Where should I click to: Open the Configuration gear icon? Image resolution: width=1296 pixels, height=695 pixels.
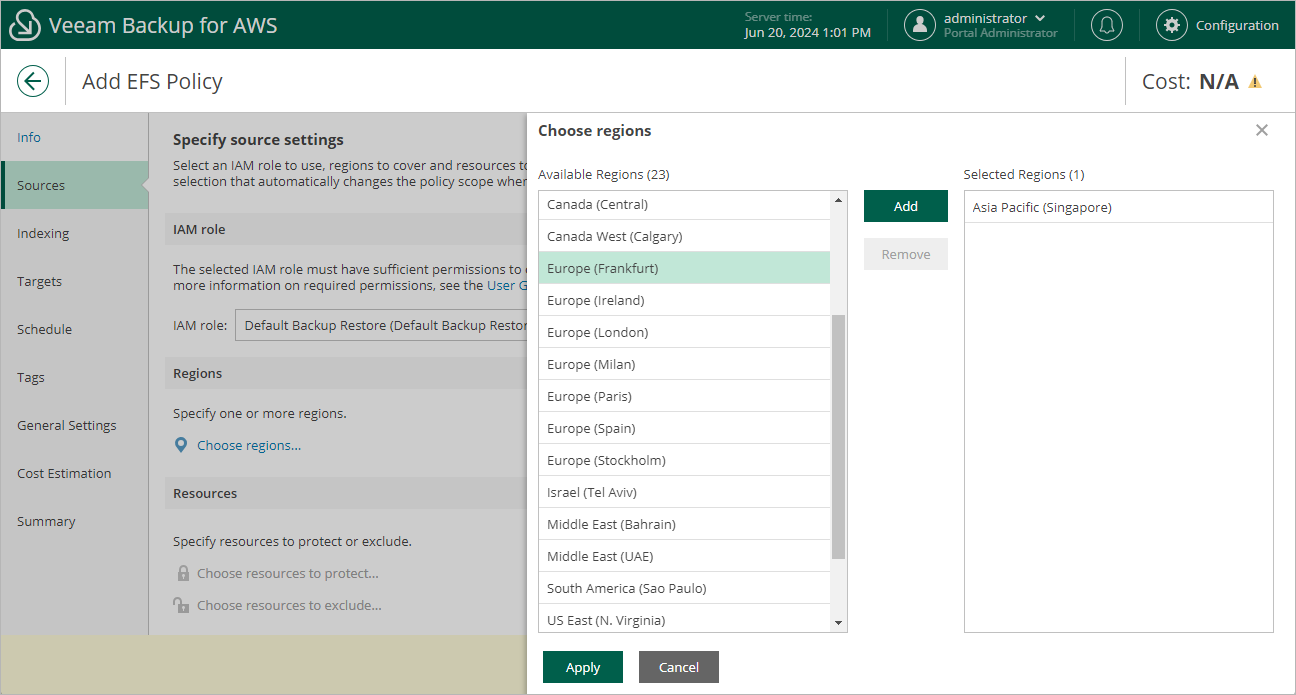[1172, 25]
